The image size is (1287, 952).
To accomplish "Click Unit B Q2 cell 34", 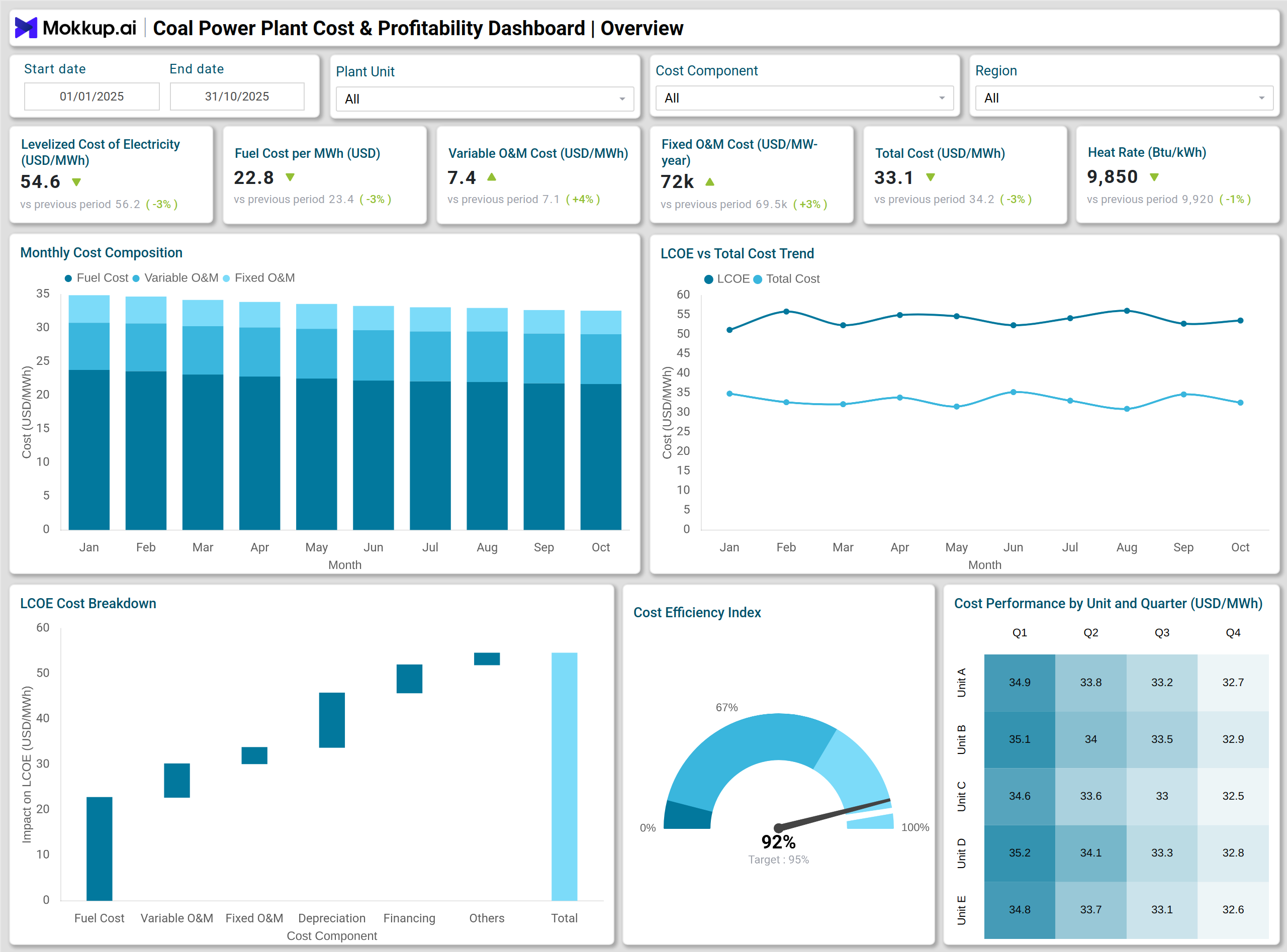I will (1091, 739).
